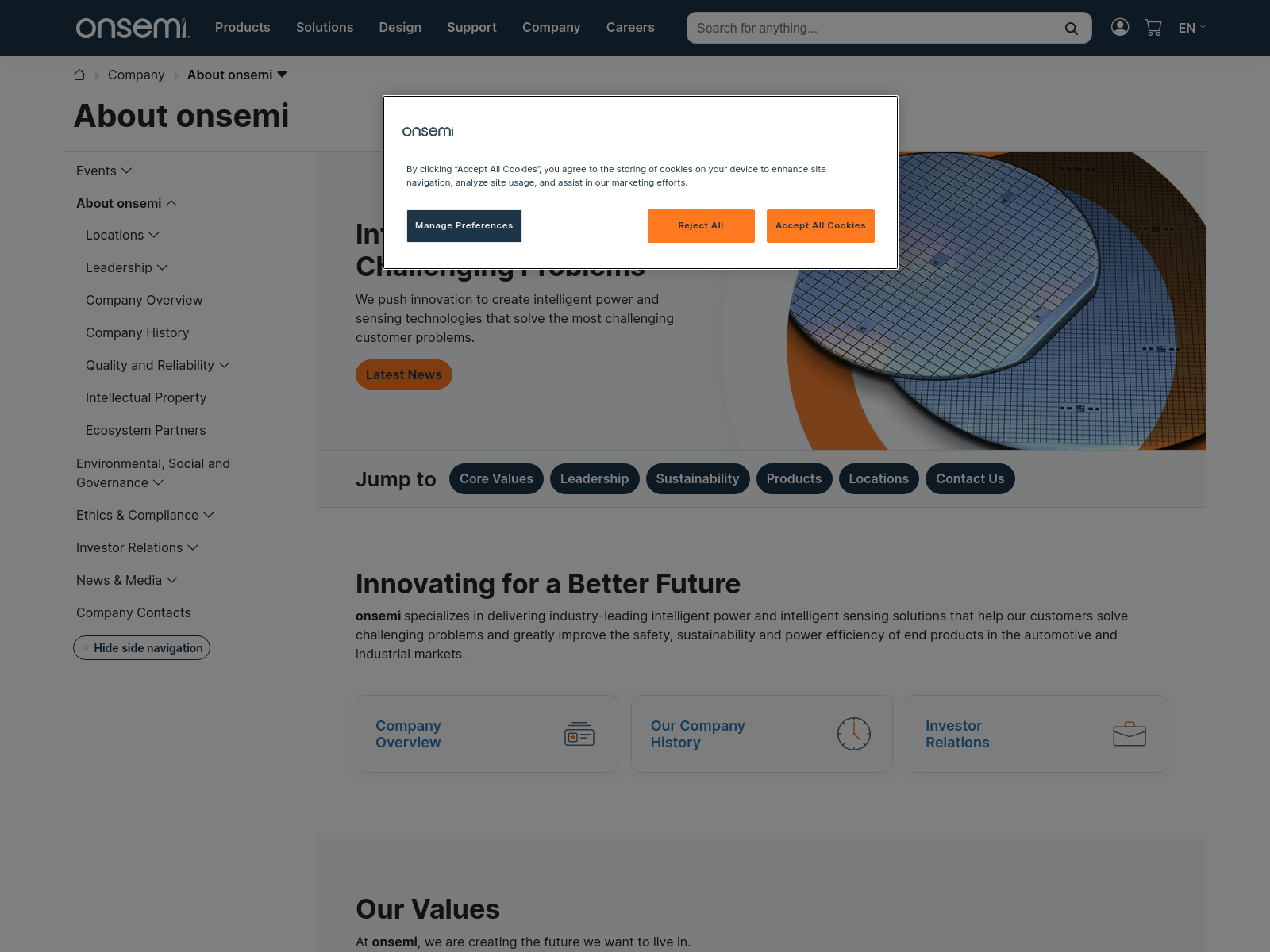Click Hide side navigation button
The image size is (1270, 952).
[141, 647]
